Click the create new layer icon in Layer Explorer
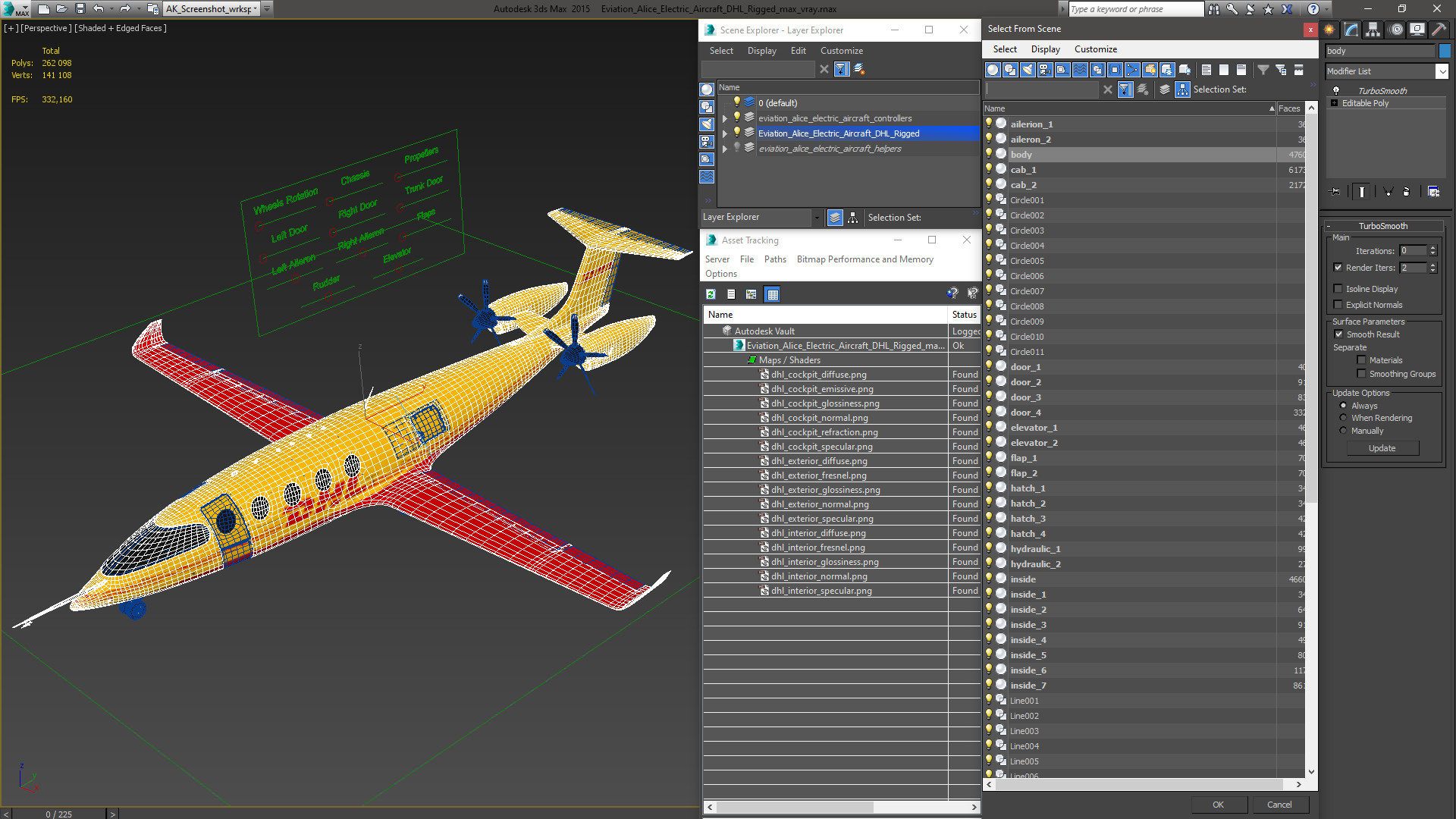 click(x=859, y=68)
